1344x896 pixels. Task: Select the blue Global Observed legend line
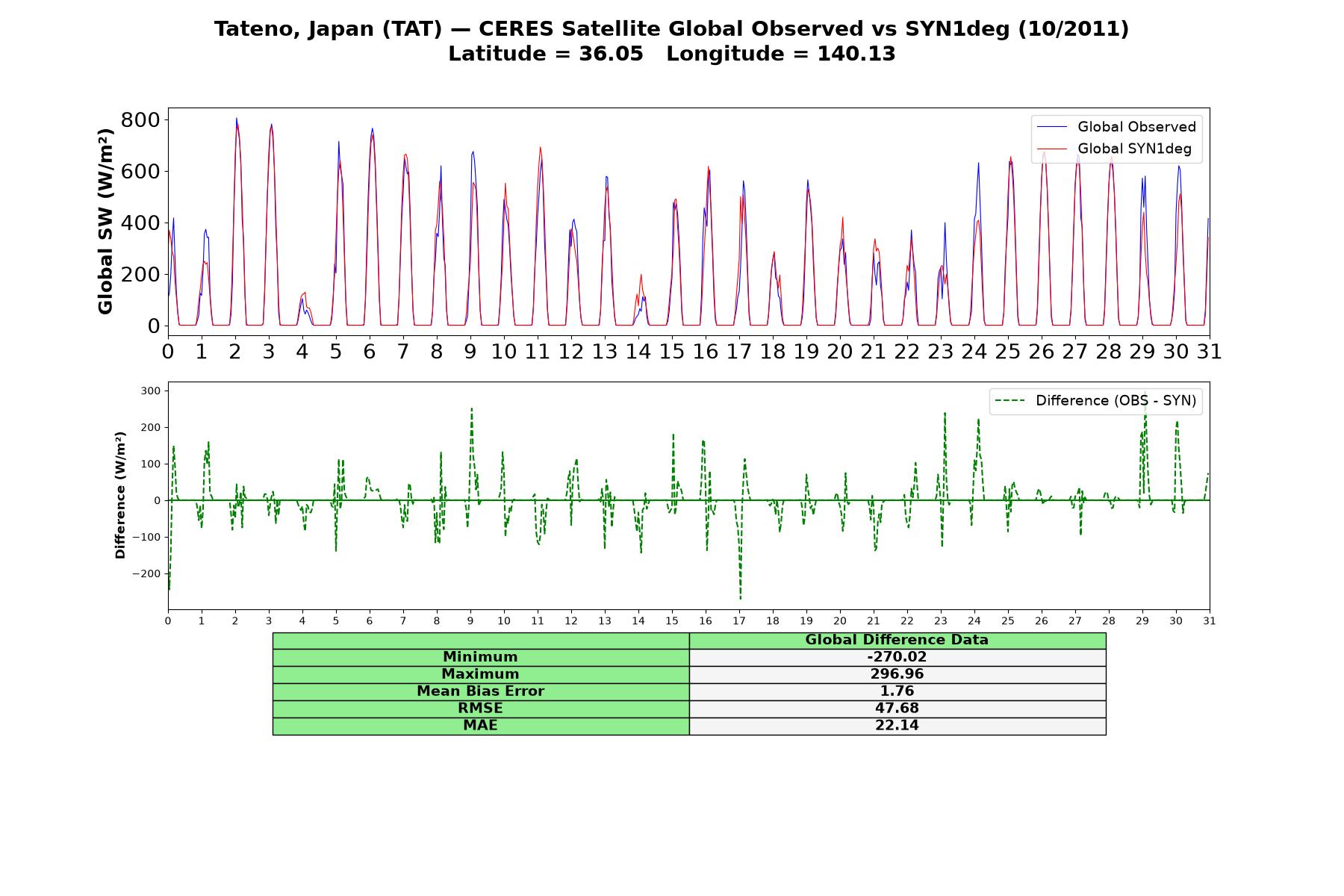1053,127
